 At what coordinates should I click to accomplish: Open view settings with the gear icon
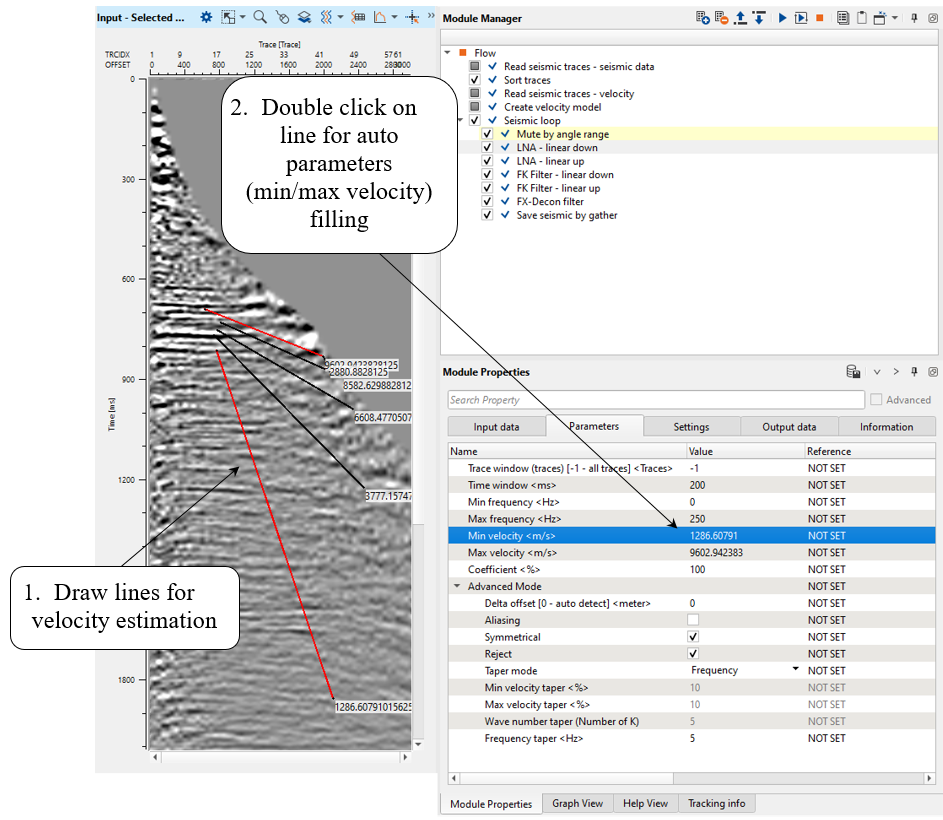[206, 17]
